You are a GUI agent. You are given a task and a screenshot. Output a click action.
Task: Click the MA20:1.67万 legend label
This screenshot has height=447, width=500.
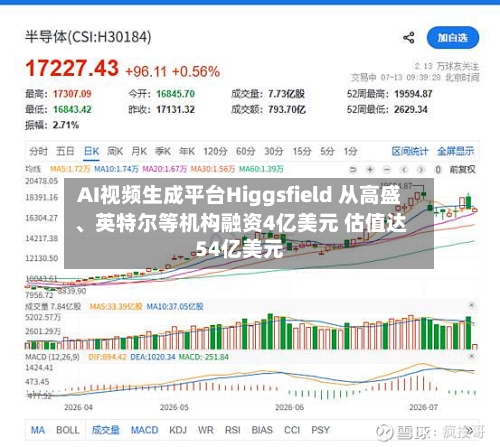pos(165,169)
